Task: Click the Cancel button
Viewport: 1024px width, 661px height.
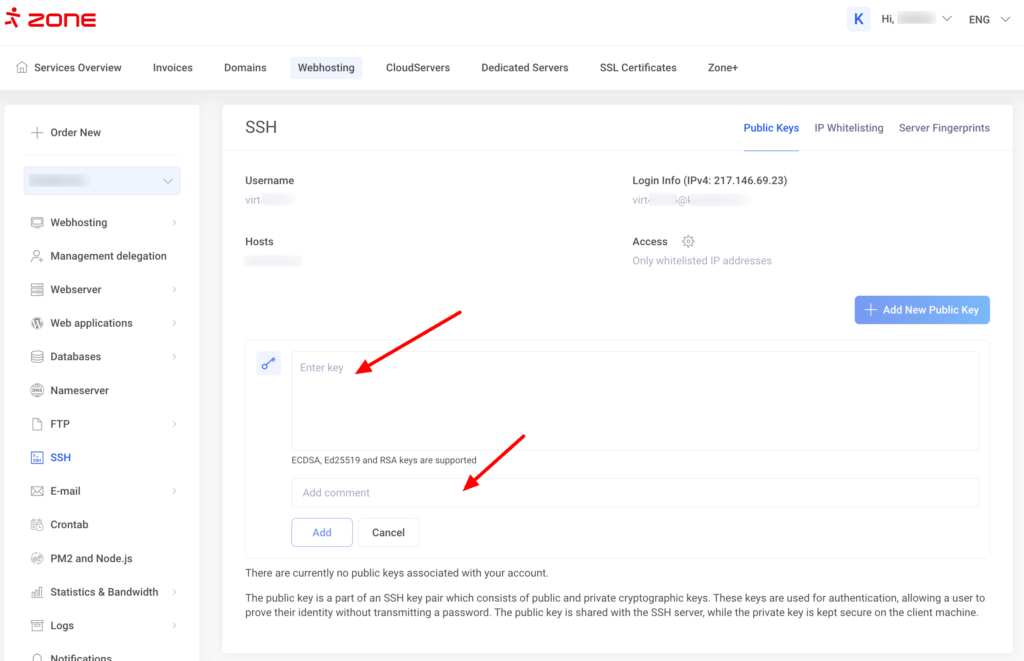Action: [x=388, y=532]
